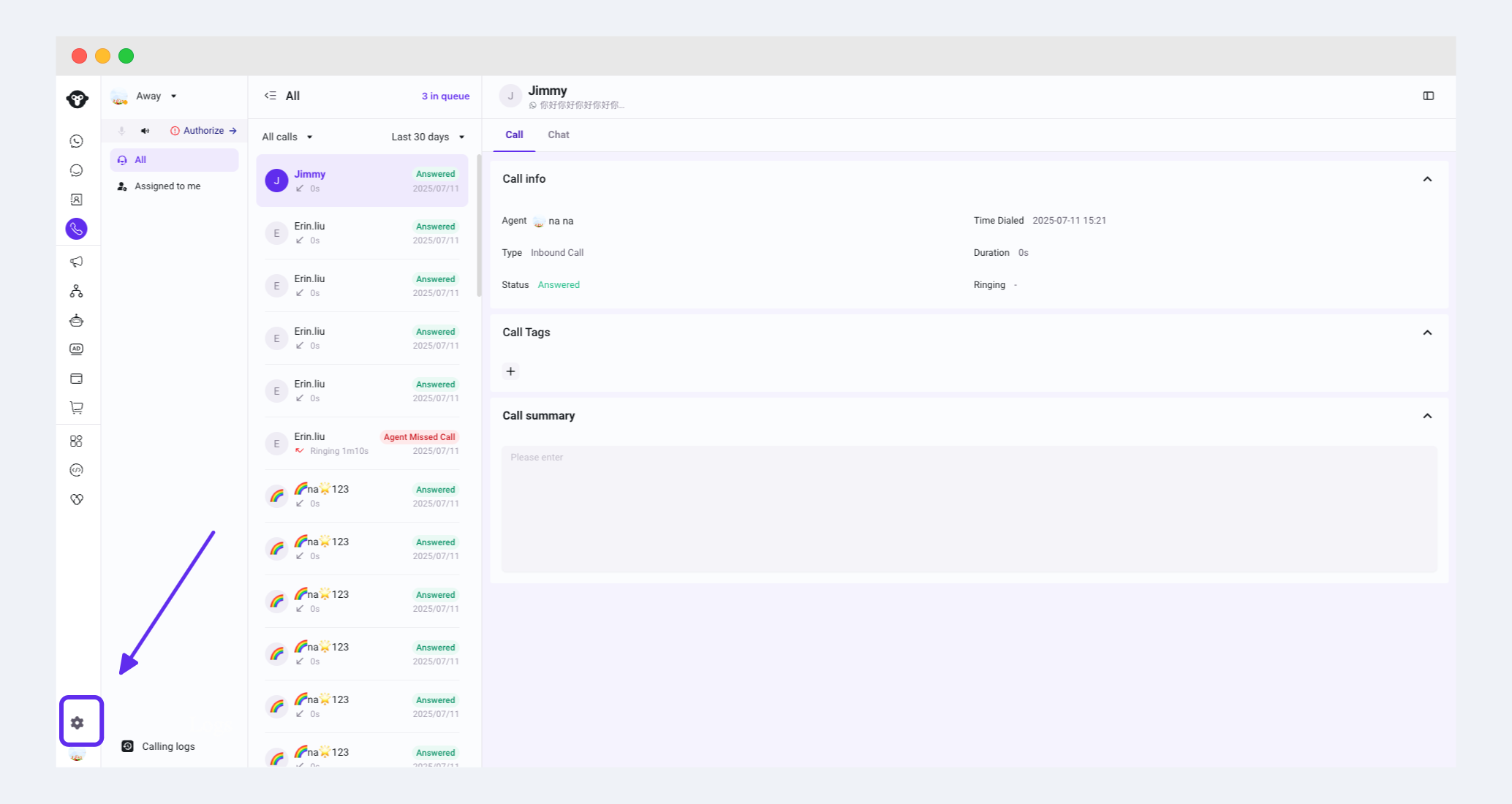
Task: Open the AD ads icon in sidebar
Action: pos(77,349)
